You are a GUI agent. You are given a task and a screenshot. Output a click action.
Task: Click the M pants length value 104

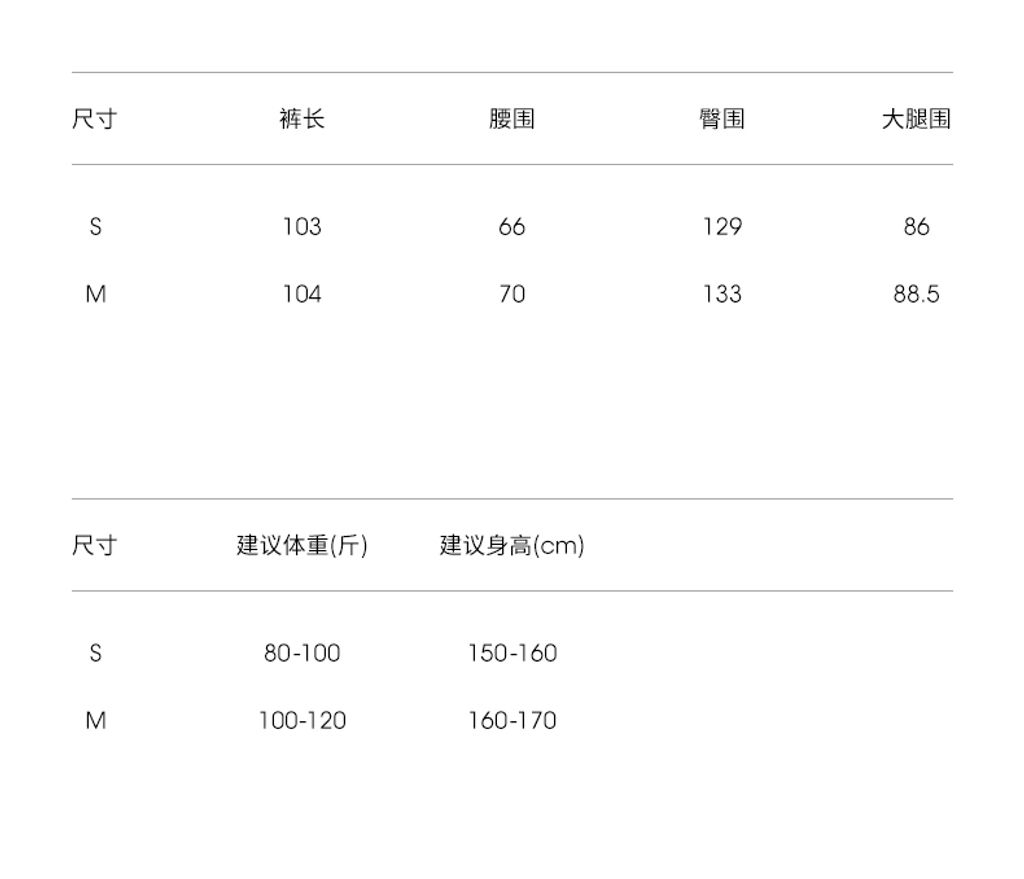tap(302, 294)
